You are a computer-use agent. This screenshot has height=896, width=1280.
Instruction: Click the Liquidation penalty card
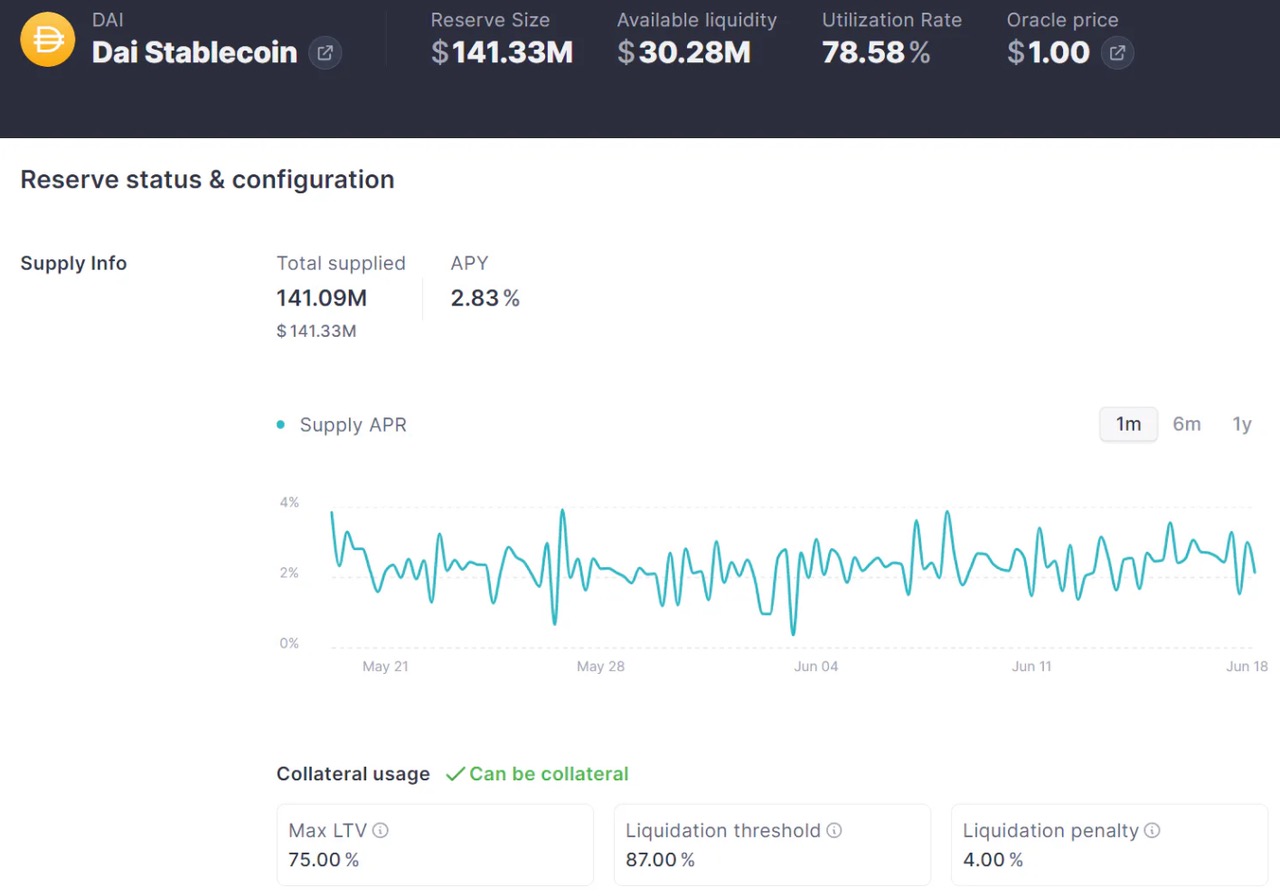[x=1109, y=845]
